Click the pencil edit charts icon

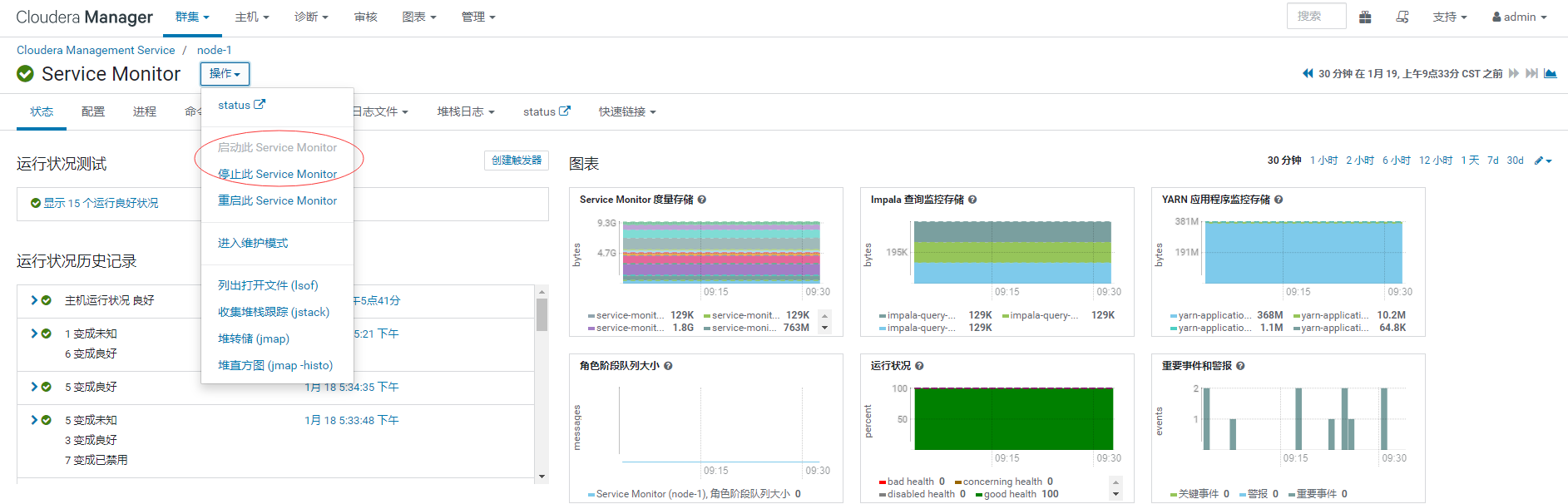1543,161
